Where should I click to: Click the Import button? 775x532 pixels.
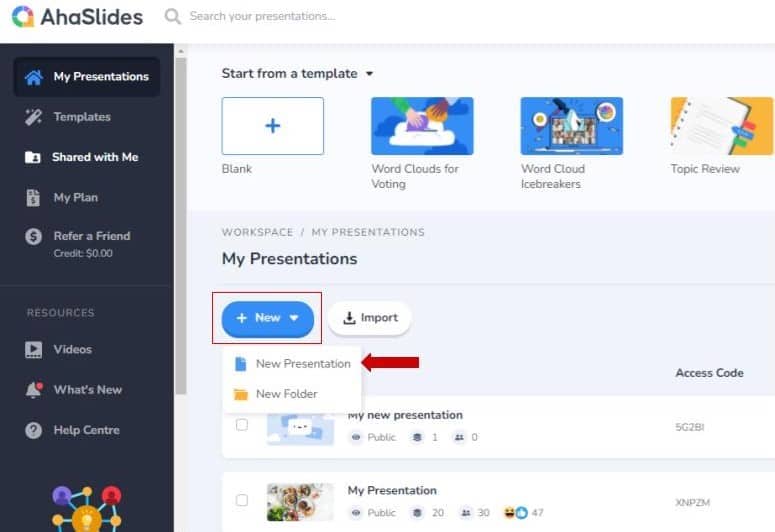coord(370,318)
